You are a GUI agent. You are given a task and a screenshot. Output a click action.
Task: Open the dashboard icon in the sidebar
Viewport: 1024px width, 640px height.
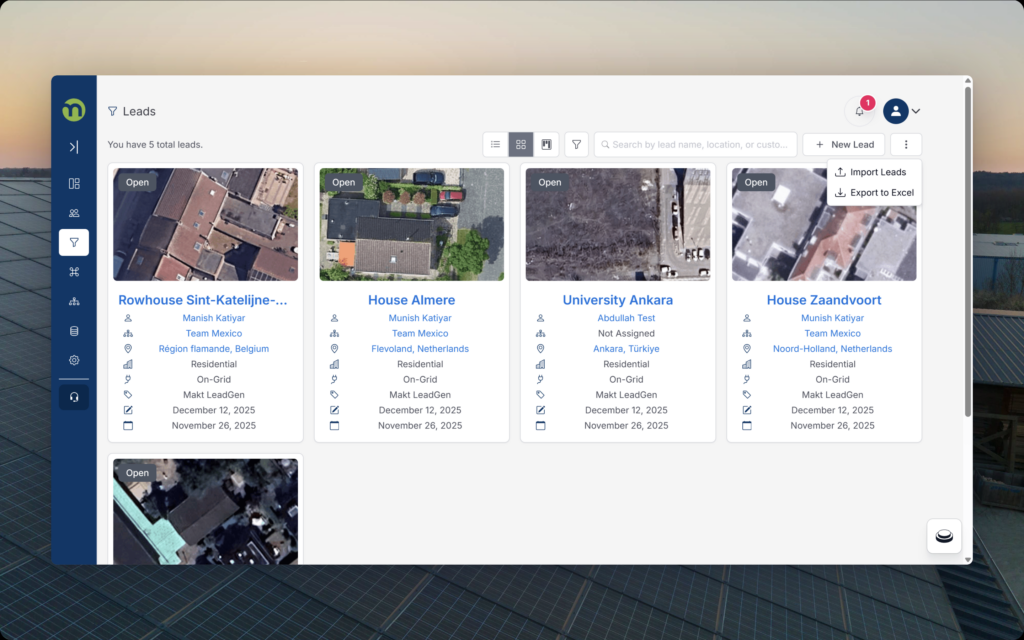pos(74,184)
